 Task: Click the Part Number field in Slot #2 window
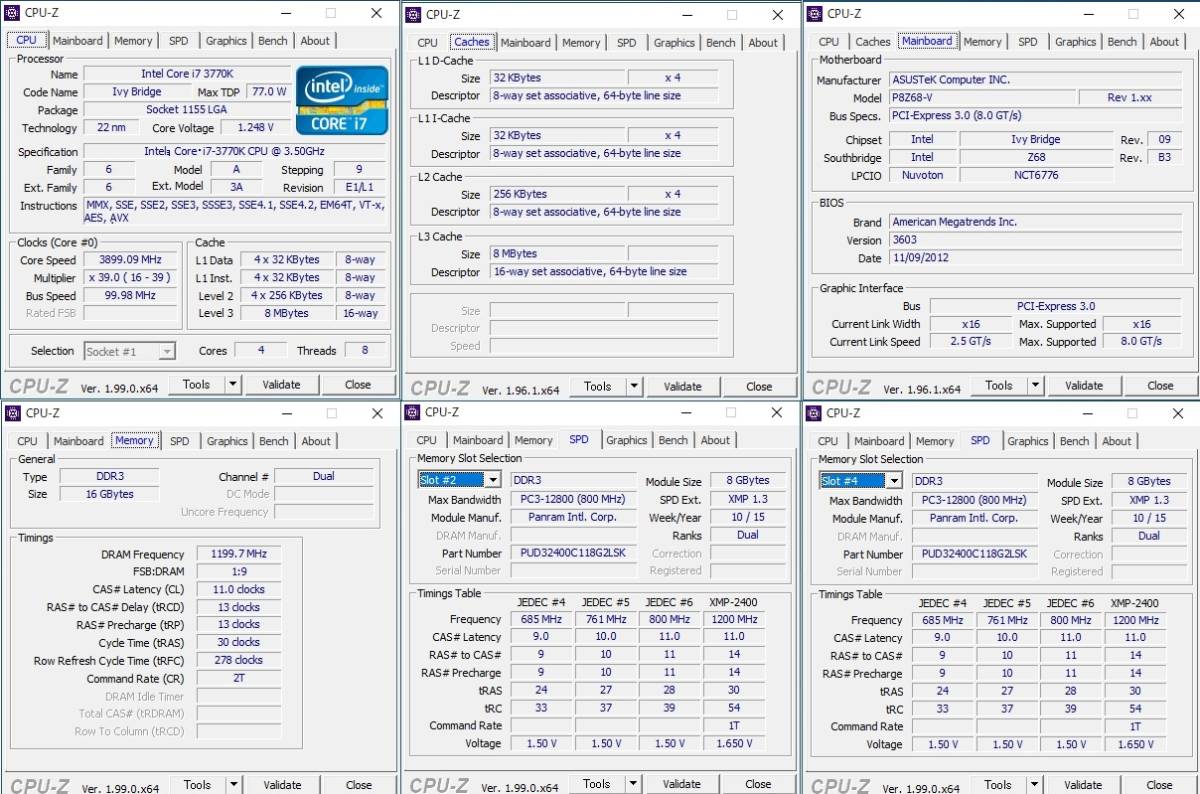point(573,553)
